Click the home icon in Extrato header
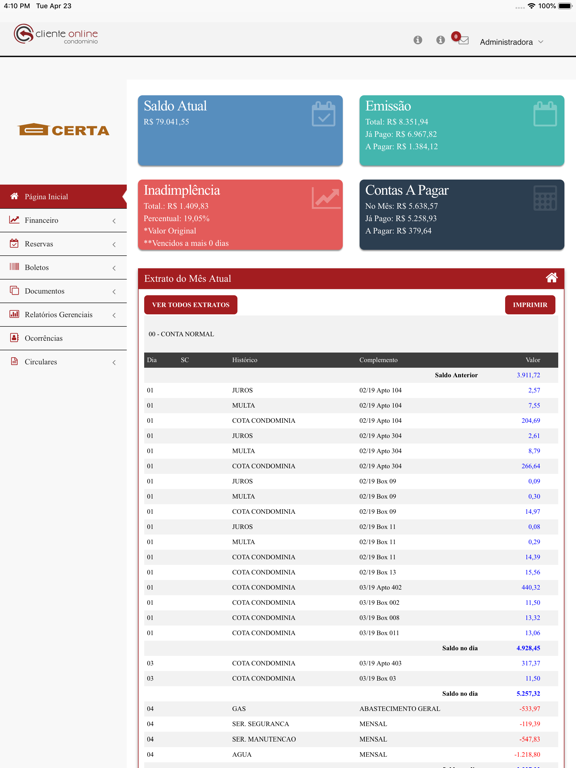 point(552,278)
